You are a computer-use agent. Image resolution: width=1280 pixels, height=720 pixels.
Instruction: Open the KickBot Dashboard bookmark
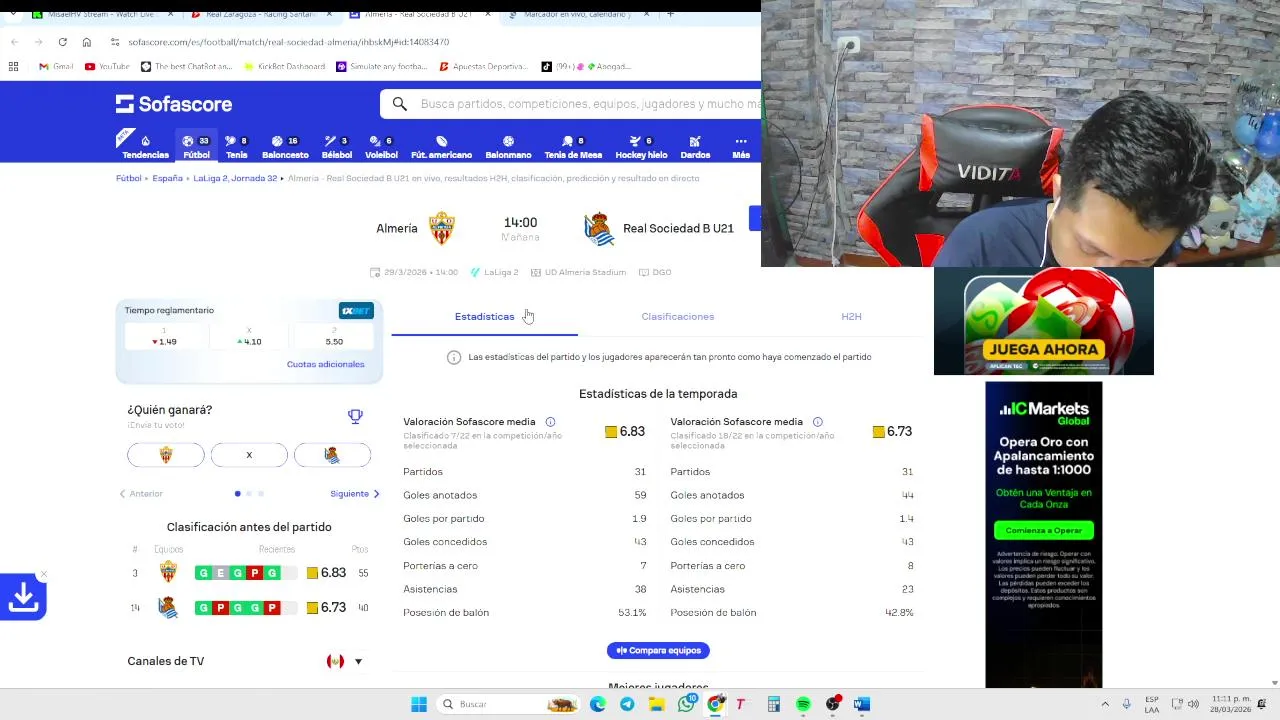[x=285, y=66]
